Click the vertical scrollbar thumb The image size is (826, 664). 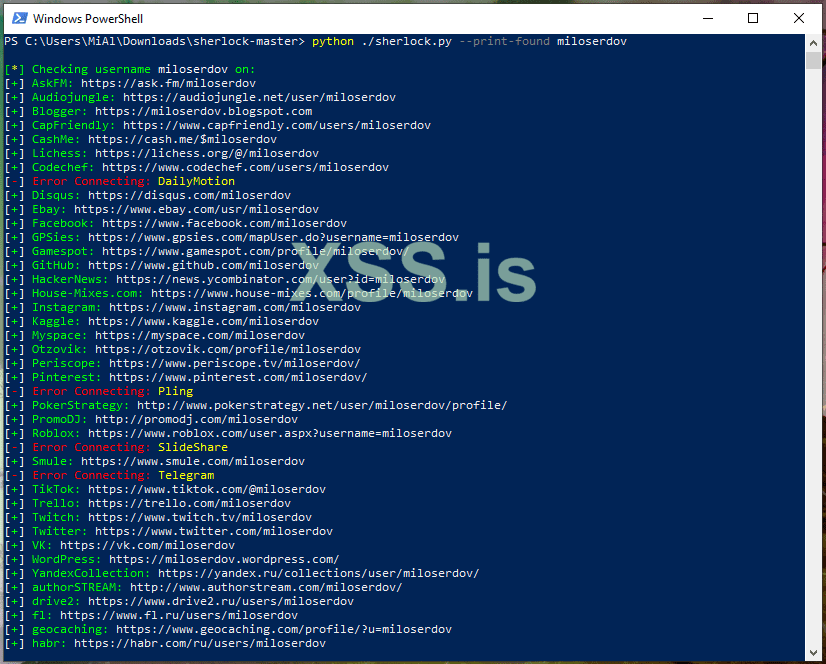tap(813, 60)
